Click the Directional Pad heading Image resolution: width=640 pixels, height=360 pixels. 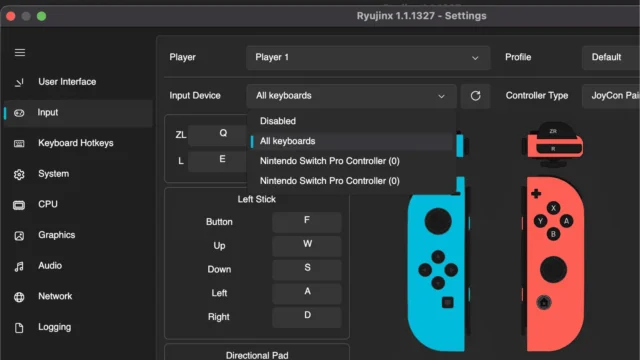[x=257, y=355]
